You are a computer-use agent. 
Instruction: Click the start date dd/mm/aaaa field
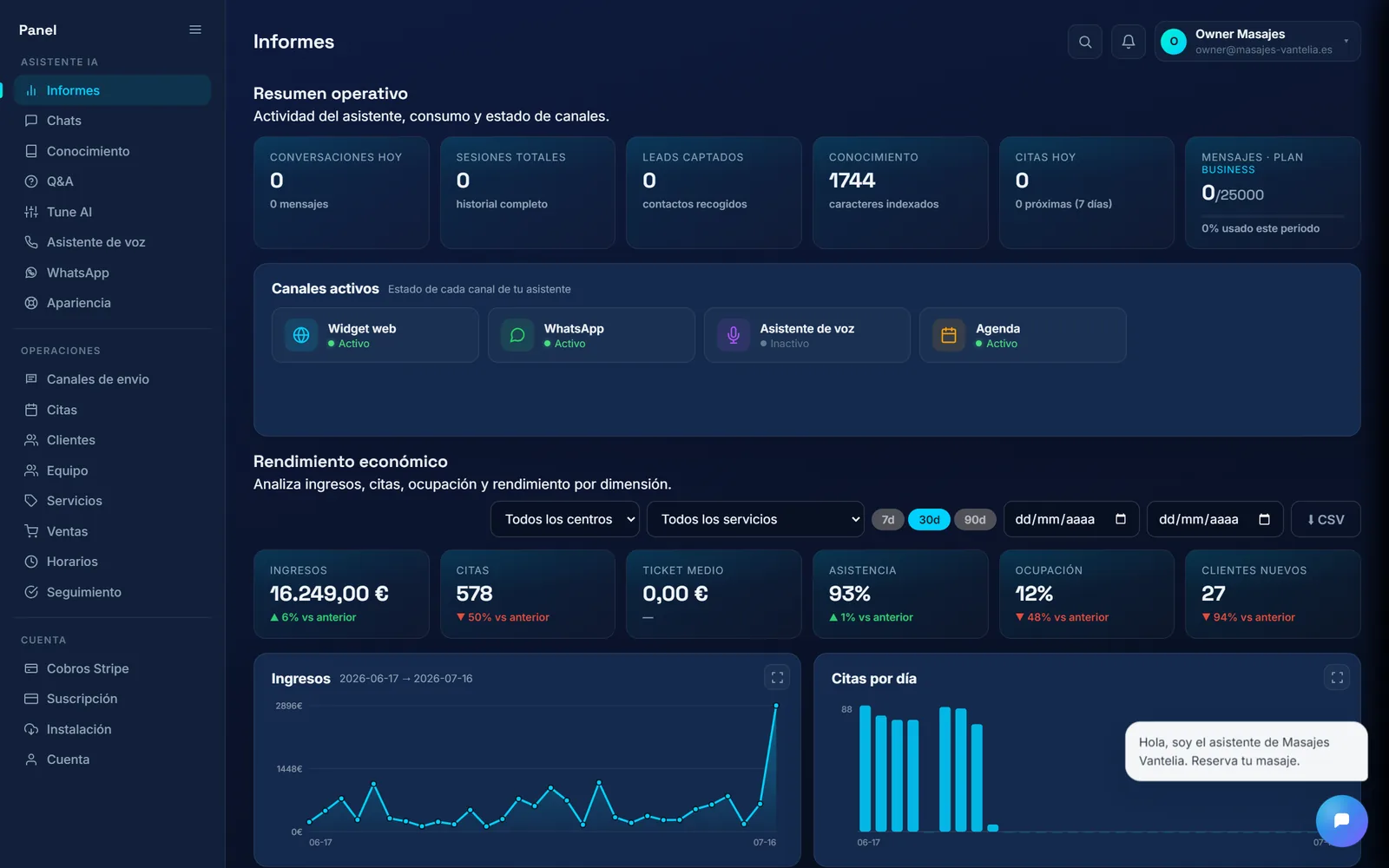click(1071, 519)
